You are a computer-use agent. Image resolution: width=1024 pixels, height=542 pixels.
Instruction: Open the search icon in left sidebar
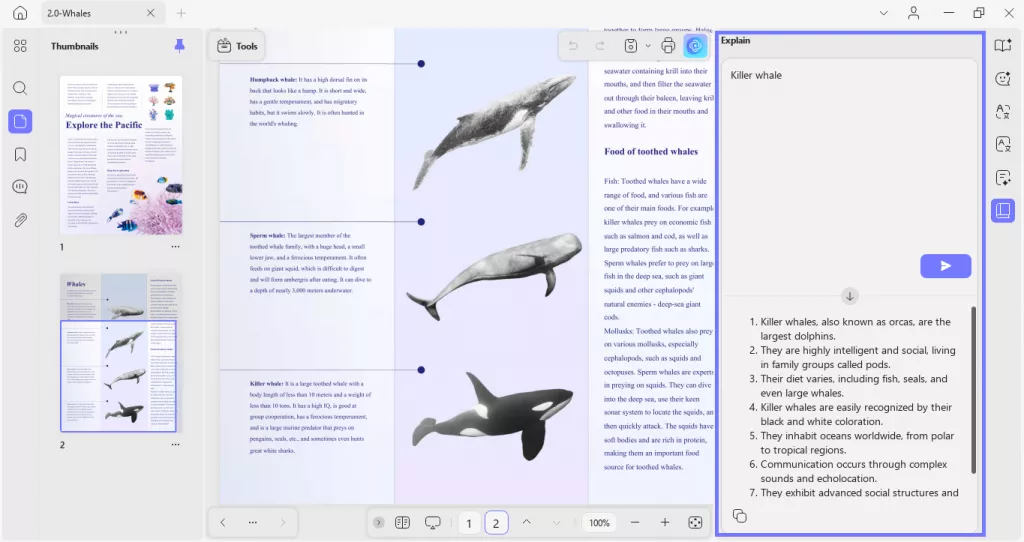click(20, 88)
